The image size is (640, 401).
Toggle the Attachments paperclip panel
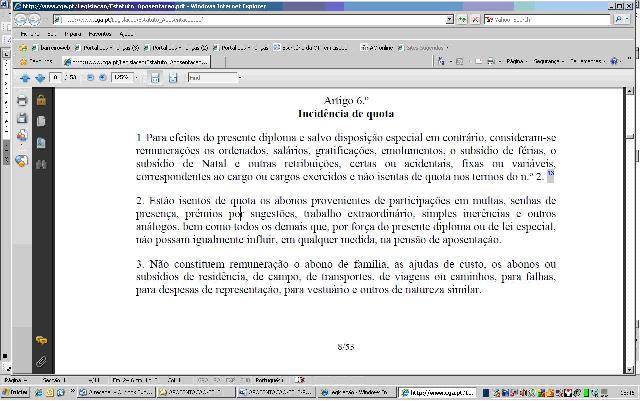[x=41, y=362]
